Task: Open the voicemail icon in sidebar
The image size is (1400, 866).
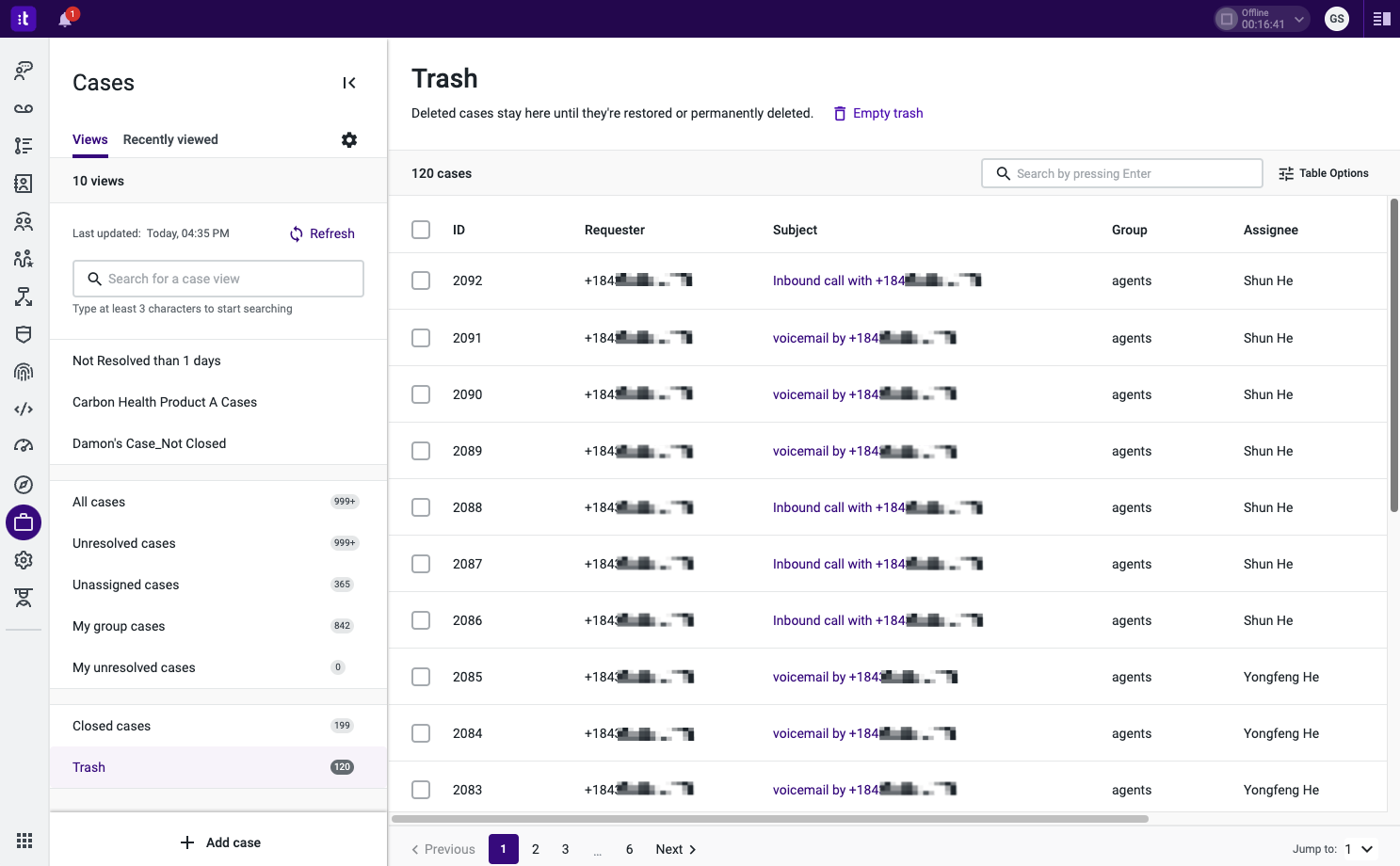Action: (24, 108)
